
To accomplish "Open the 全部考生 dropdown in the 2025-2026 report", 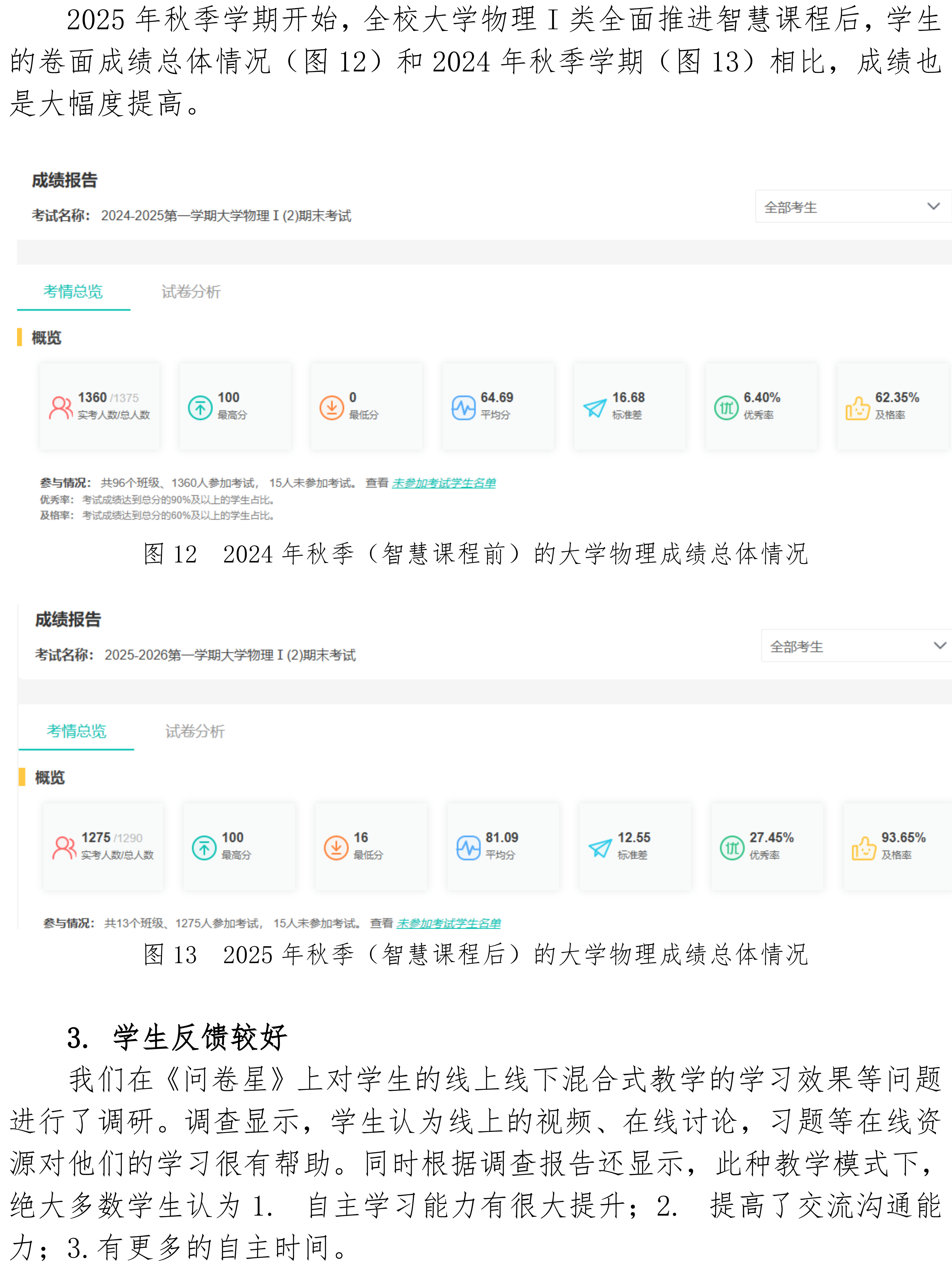I will pyautogui.click(x=855, y=646).
